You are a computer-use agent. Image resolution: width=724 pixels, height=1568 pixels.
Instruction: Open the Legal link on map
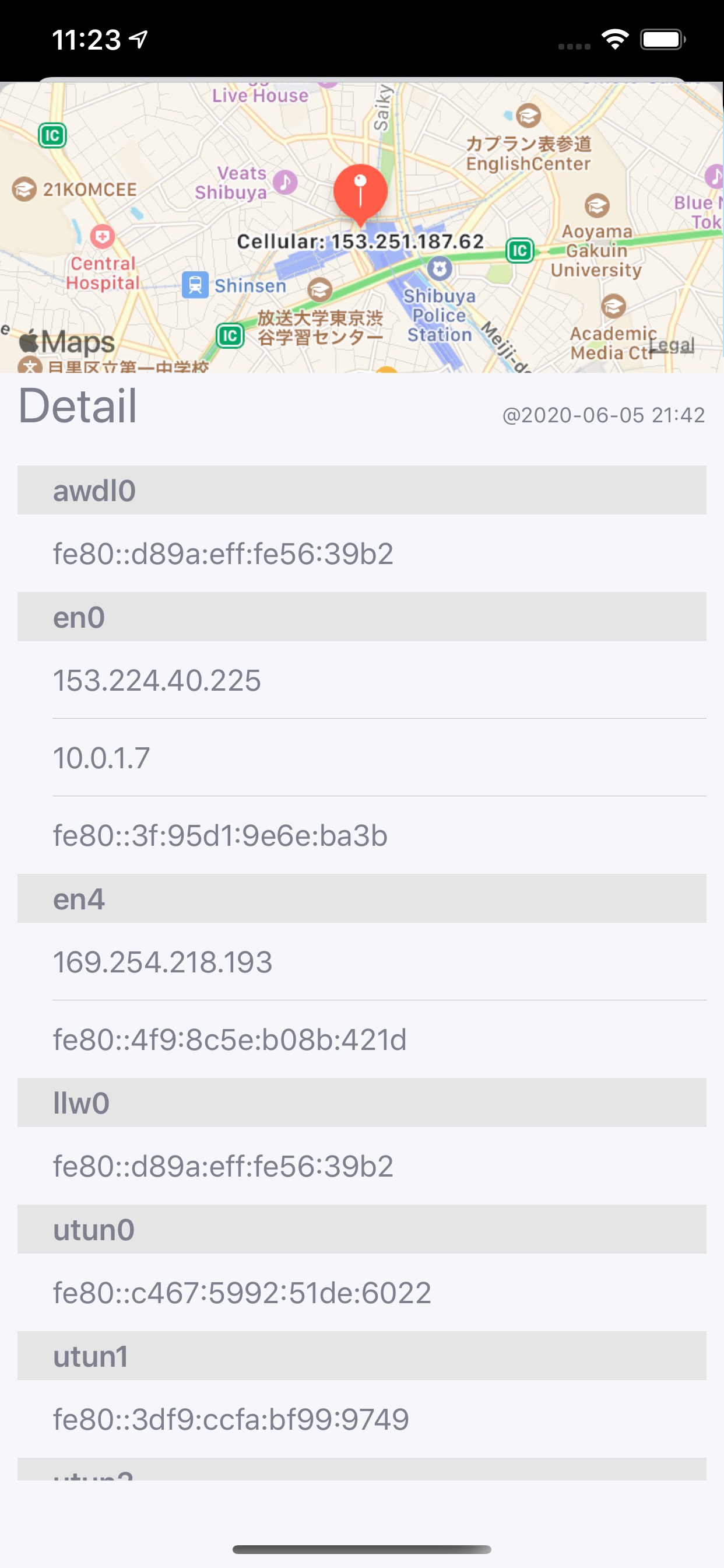tap(671, 345)
